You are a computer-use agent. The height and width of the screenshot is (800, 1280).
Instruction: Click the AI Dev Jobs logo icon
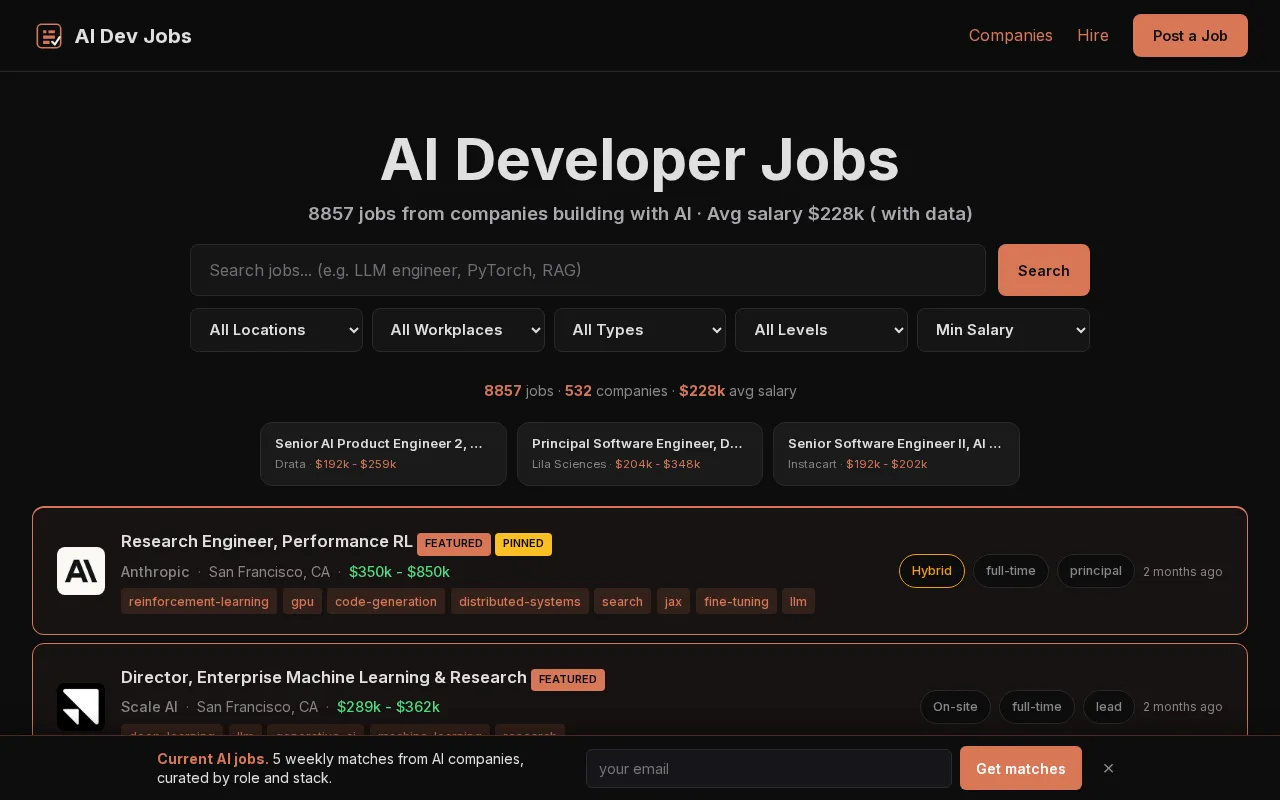coord(49,36)
